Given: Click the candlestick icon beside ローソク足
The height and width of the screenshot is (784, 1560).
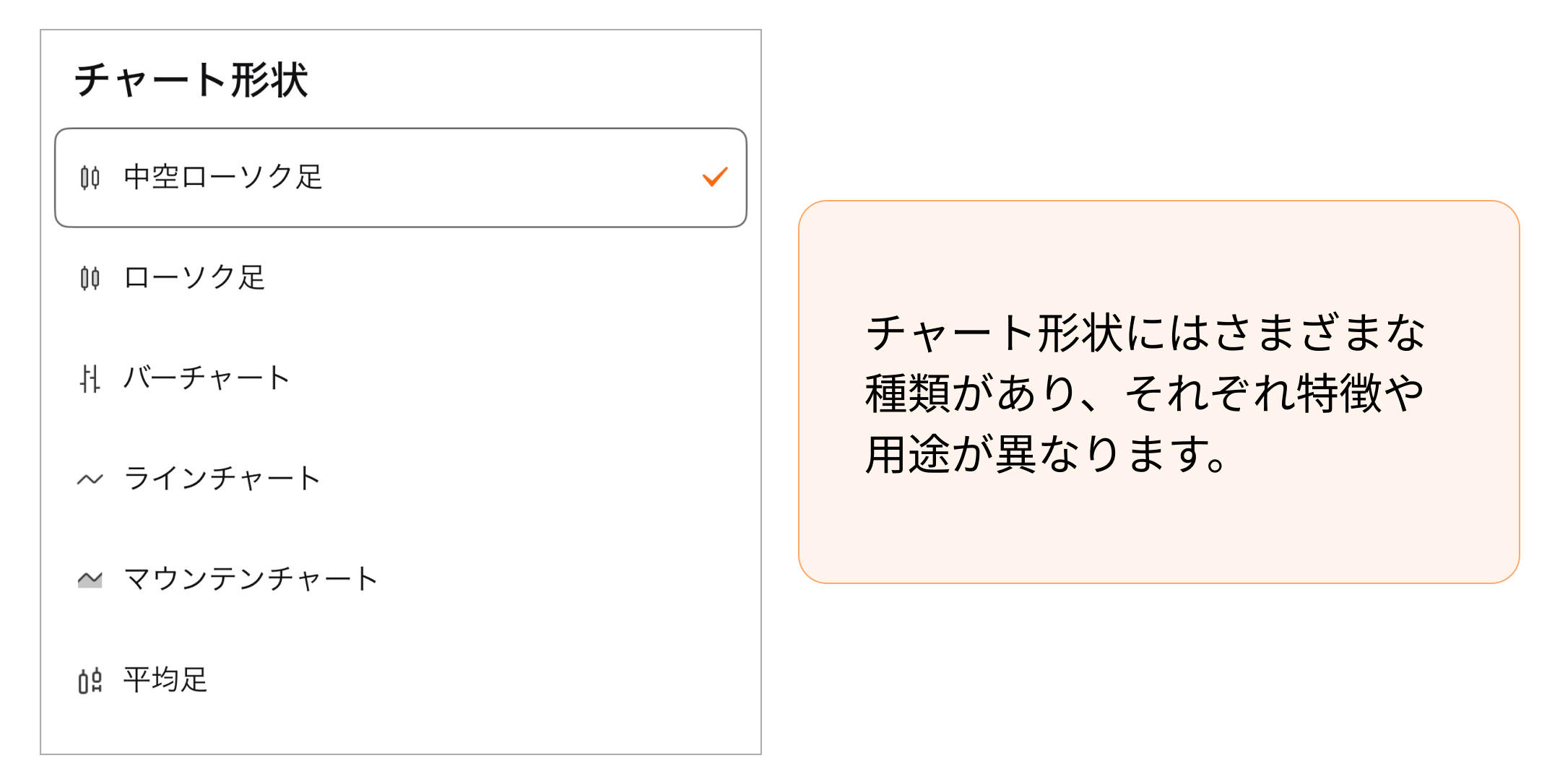Looking at the screenshot, I should (90, 277).
